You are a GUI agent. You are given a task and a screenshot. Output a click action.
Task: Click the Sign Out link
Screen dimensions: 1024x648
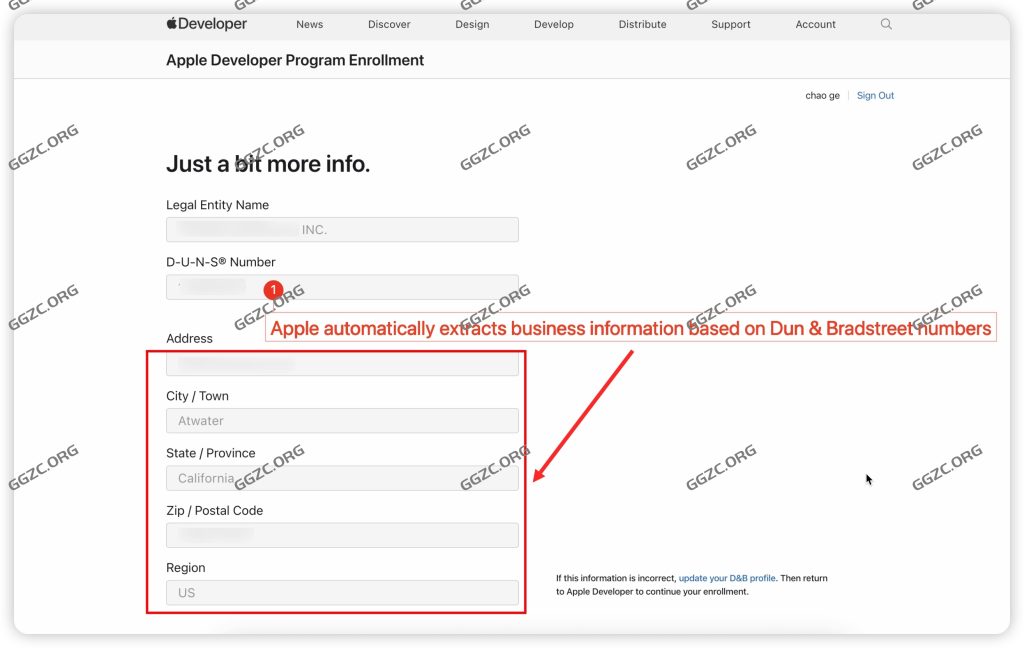click(x=875, y=95)
